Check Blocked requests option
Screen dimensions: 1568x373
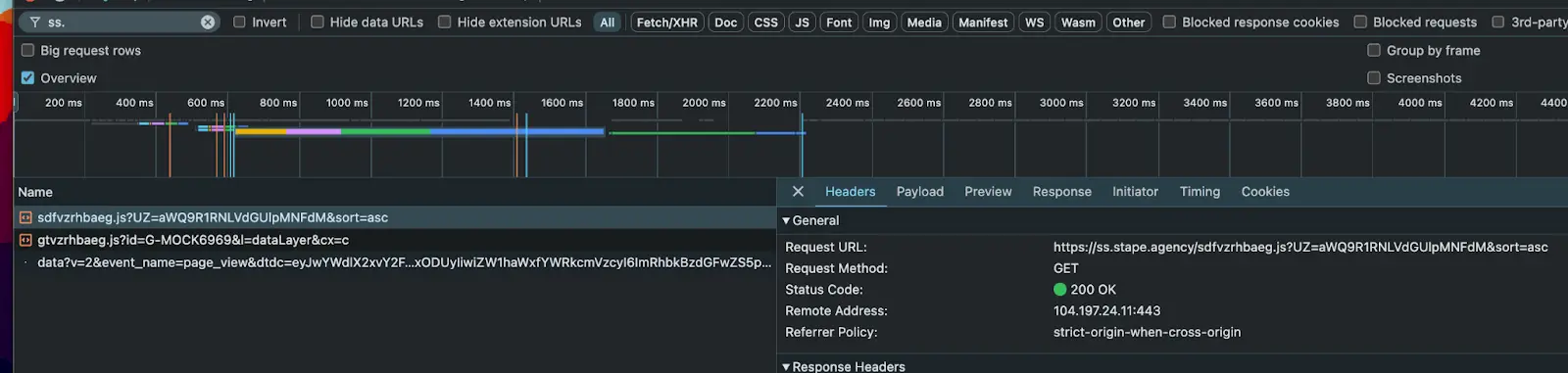pyautogui.click(x=1360, y=22)
